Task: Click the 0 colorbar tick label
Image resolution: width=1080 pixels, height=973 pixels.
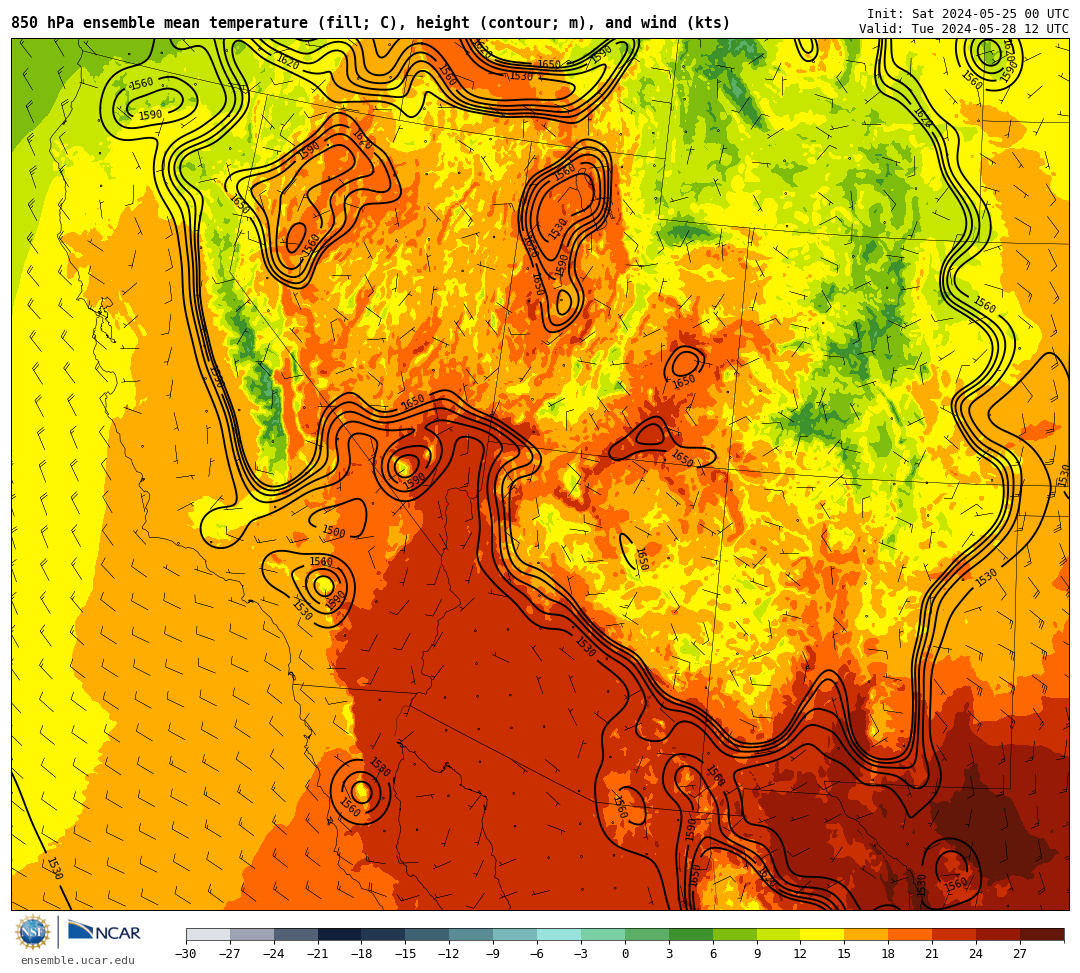Action: click(625, 954)
